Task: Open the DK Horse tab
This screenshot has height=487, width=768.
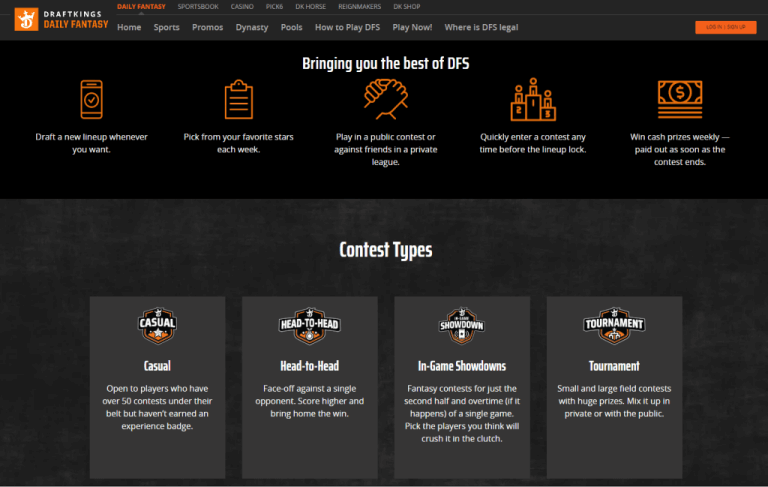Action: tap(311, 6)
